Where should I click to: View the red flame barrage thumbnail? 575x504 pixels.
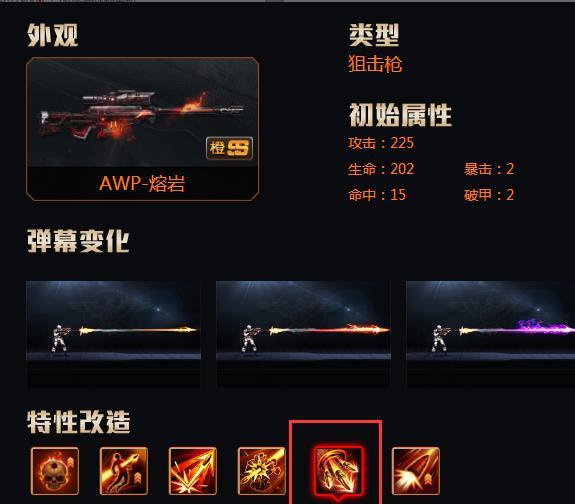304,334
